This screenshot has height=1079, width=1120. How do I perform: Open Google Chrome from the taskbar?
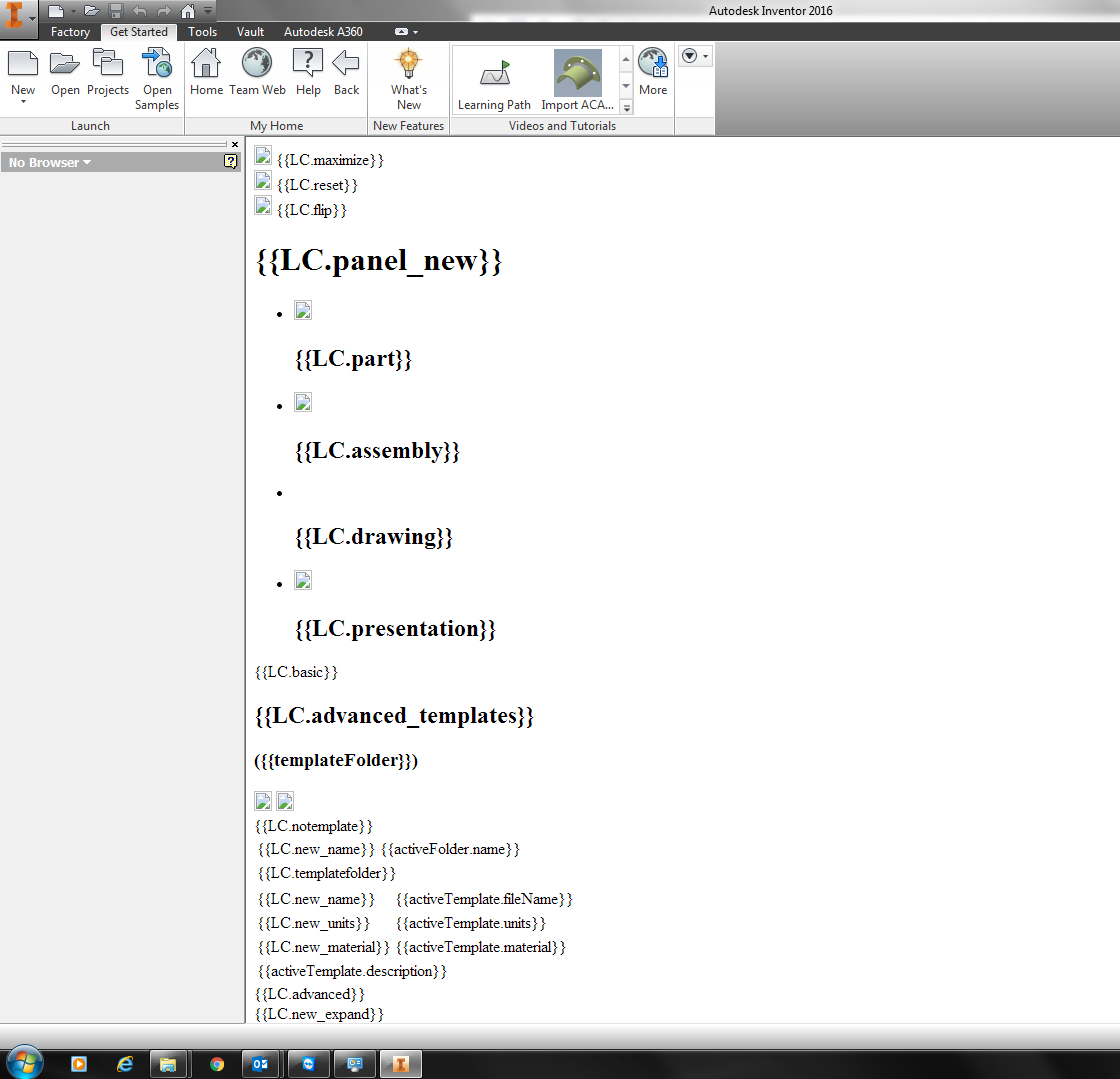(x=217, y=1064)
